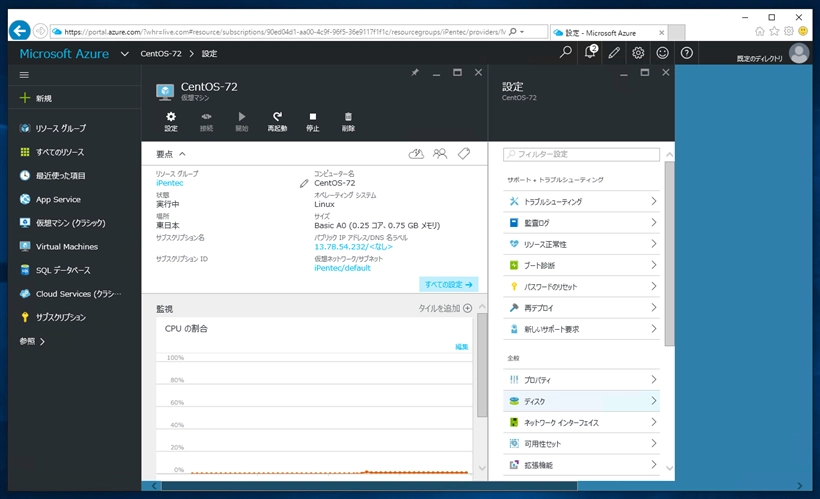Image resolution: width=820 pixels, height=499 pixels.
Task: Open 監査ログ settings row
Action: pyautogui.click(x=581, y=223)
